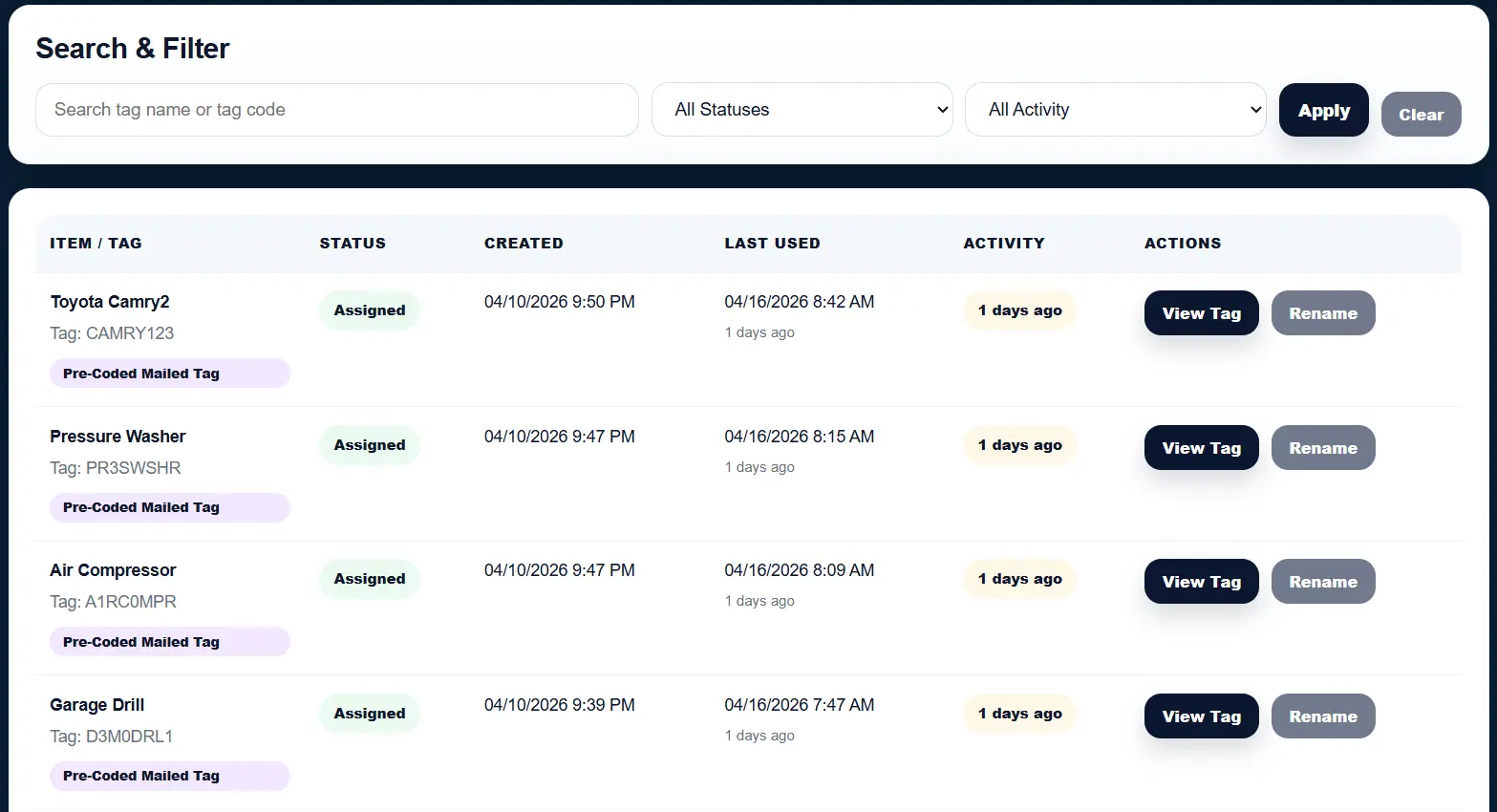Image resolution: width=1497 pixels, height=812 pixels.
Task: Rename the Pressure Washer tag
Action: click(1323, 447)
